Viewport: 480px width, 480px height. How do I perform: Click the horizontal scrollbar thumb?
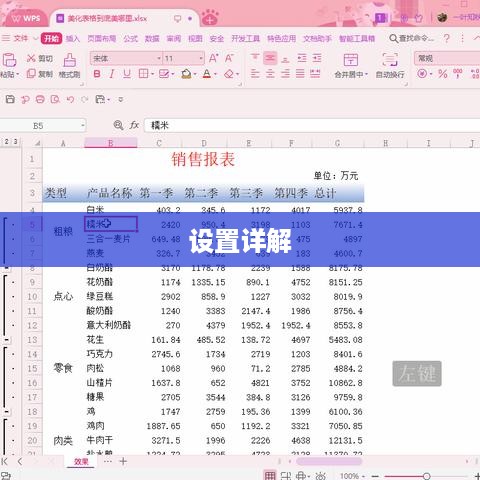pyautogui.click(x=329, y=461)
